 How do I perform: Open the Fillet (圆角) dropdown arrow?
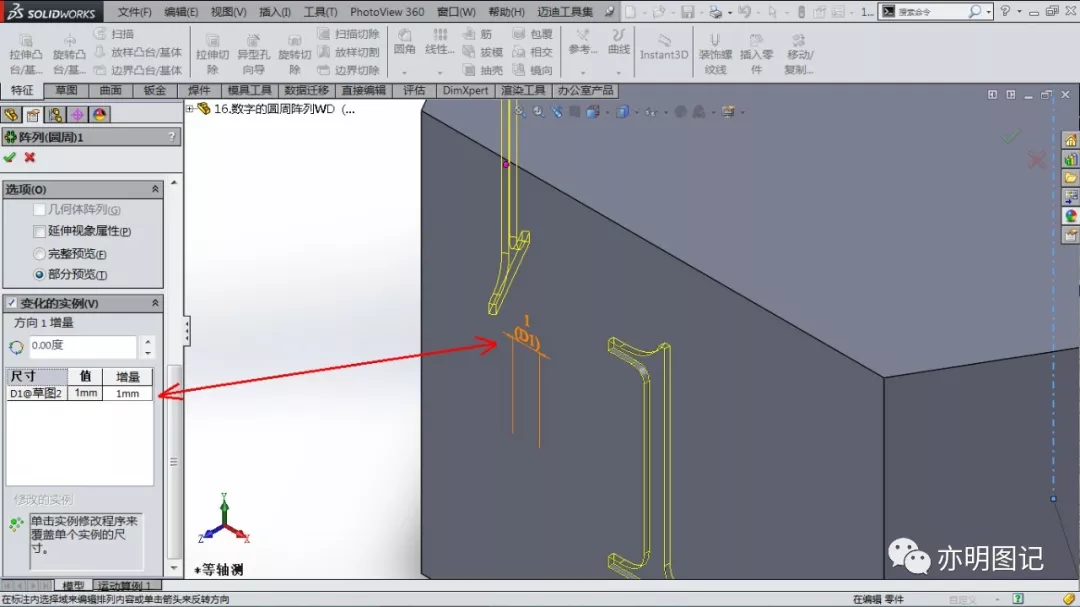pos(404,72)
